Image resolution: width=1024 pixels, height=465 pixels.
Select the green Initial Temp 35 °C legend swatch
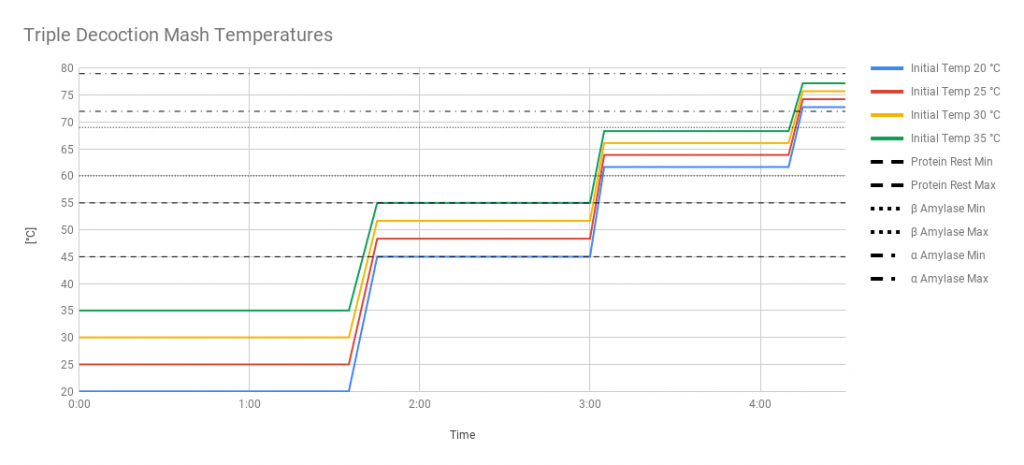tap(888, 138)
